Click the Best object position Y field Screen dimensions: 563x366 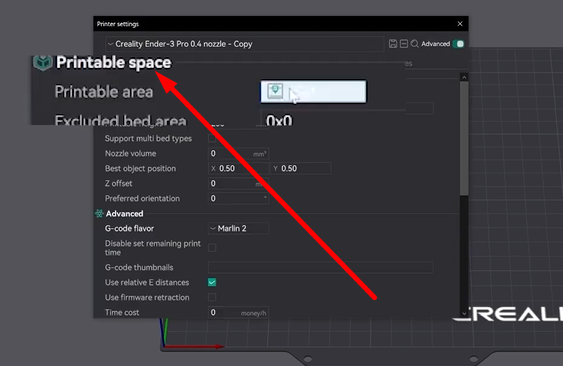301,168
